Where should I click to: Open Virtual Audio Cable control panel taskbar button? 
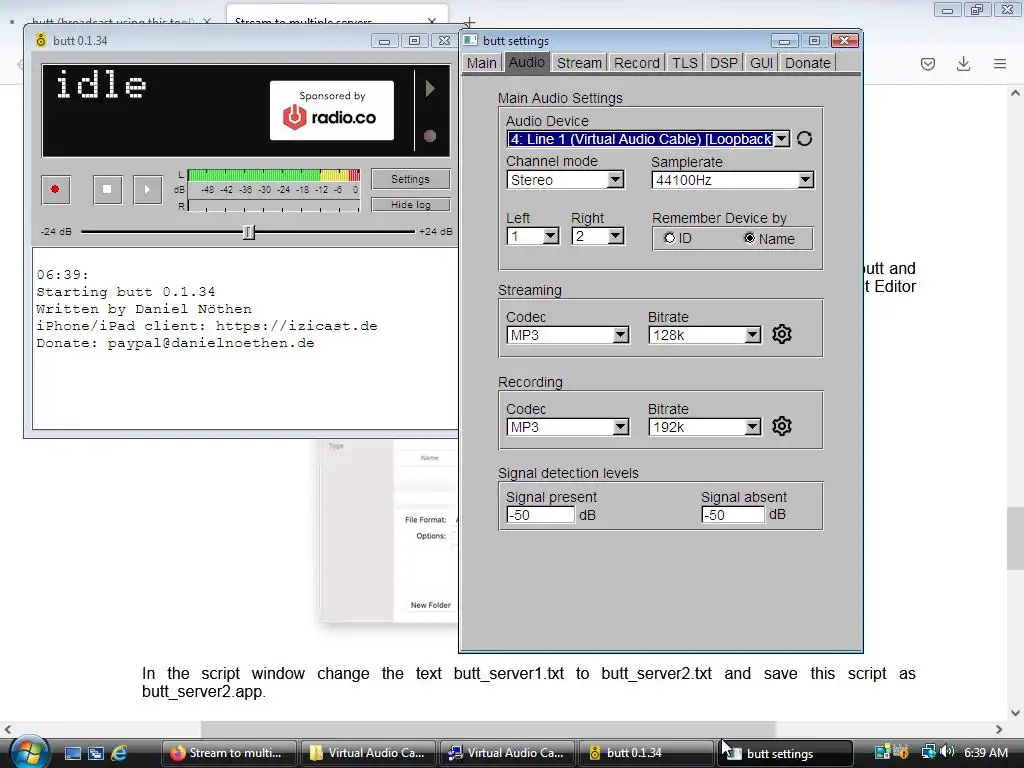(507, 753)
